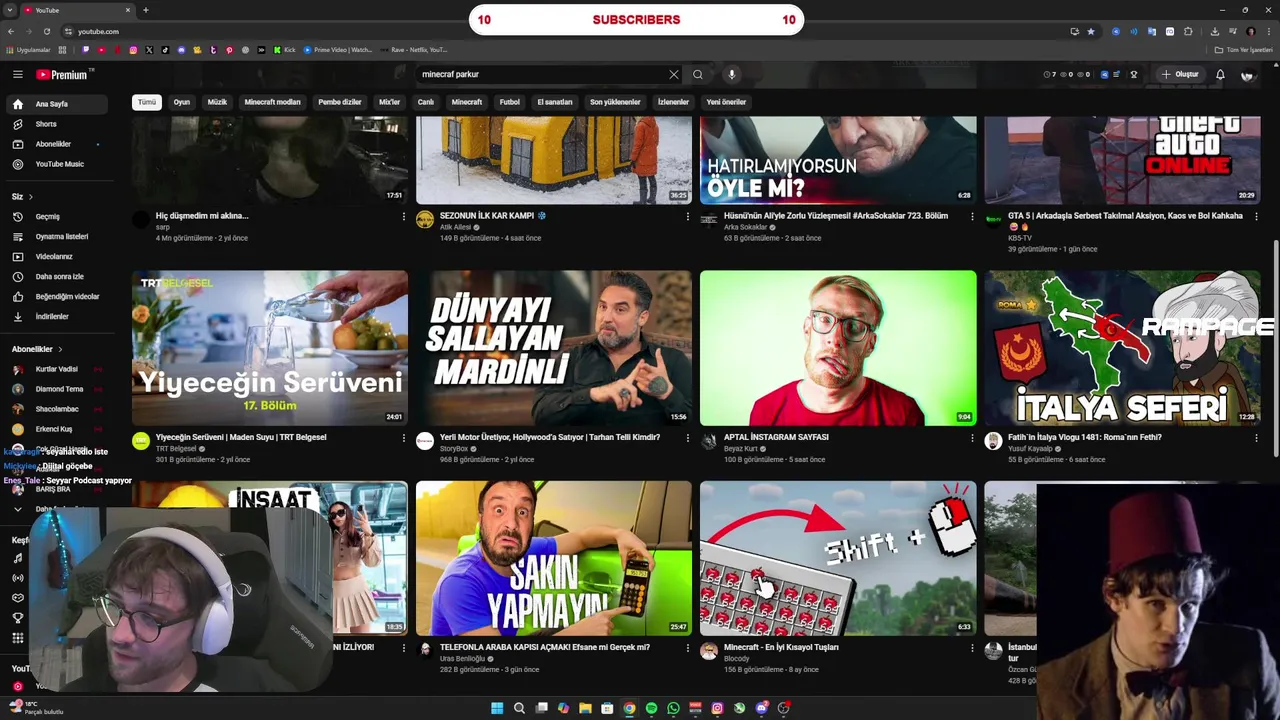Open the Beyaz Kurt channel link

pos(741,449)
